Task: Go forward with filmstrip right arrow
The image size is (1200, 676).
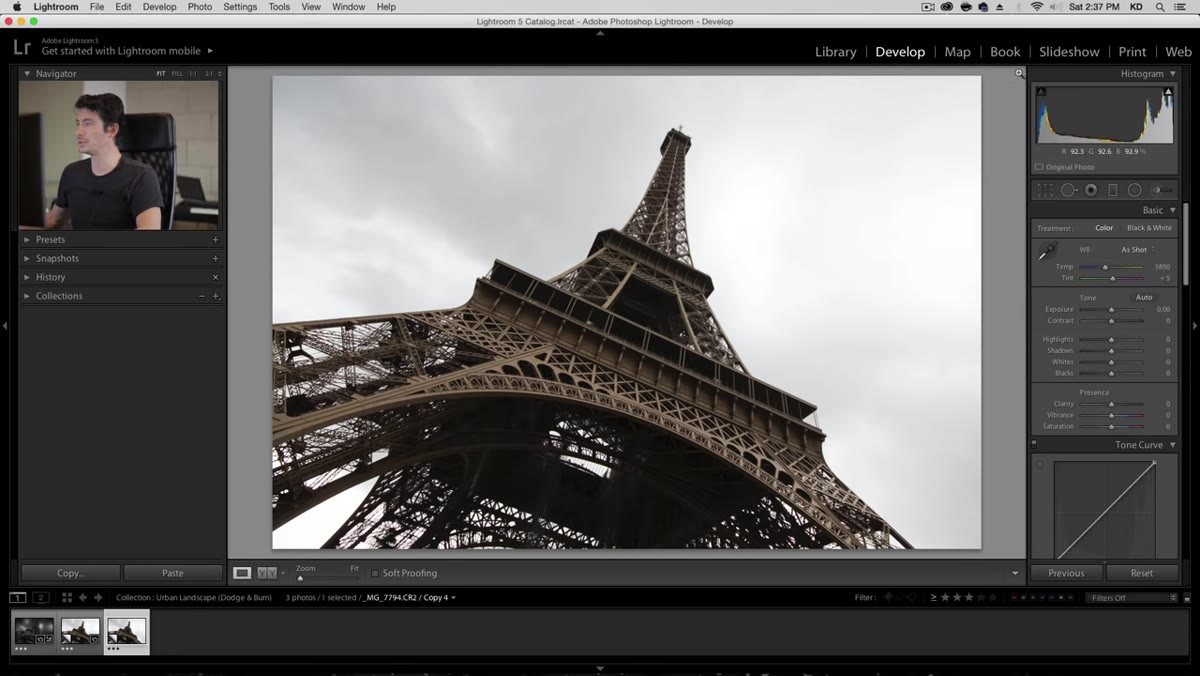Action: tap(98, 597)
